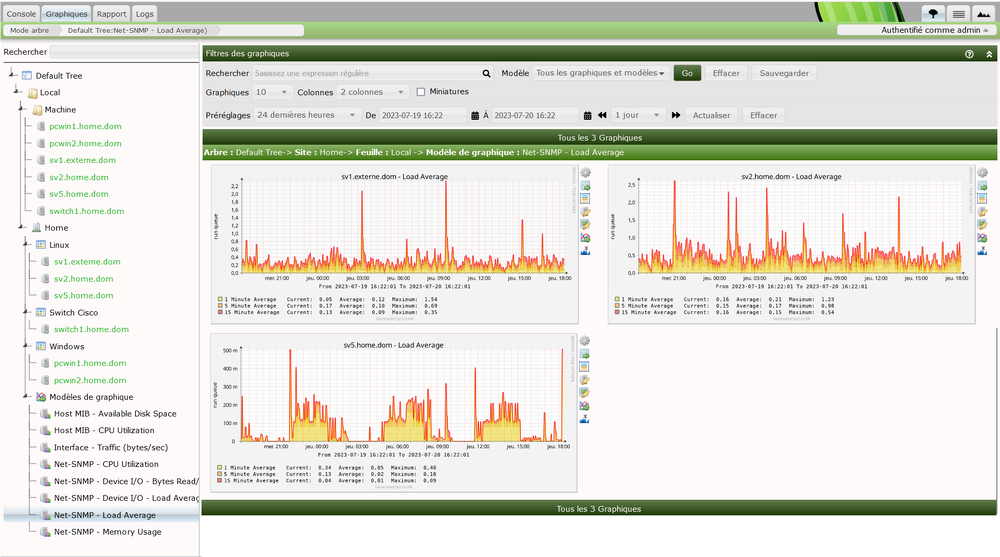The height and width of the screenshot is (557, 1000).
Task: Select pcwin1.home.dom under Windows
Action: click(x=90, y=363)
